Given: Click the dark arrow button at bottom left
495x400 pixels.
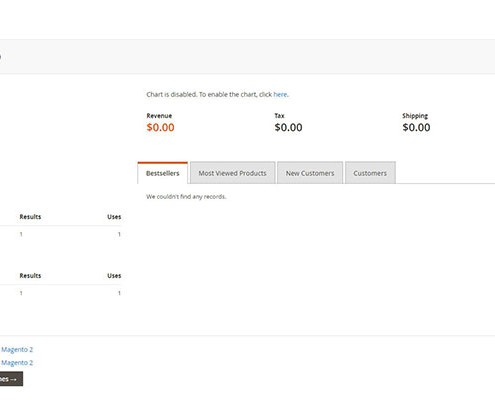Looking at the screenshot, I should 10,379.
